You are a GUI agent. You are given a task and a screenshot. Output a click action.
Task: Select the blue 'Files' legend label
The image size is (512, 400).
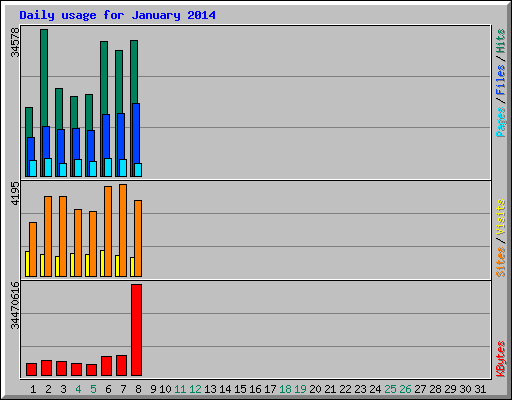tap(501, 79)
